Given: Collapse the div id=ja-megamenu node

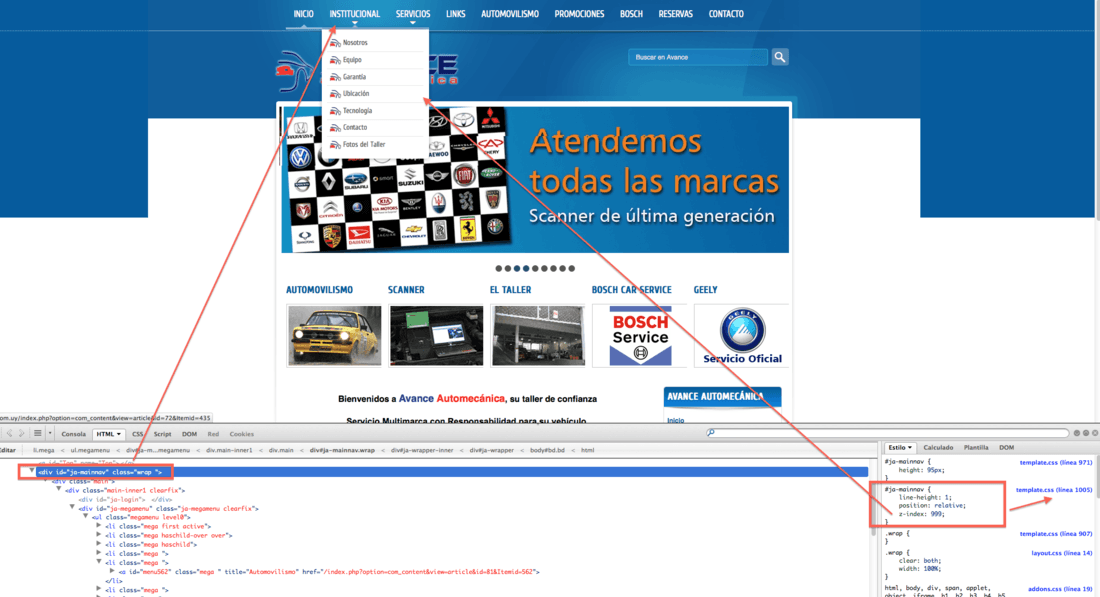Looking at the screenshot, I should pos(72,507).
